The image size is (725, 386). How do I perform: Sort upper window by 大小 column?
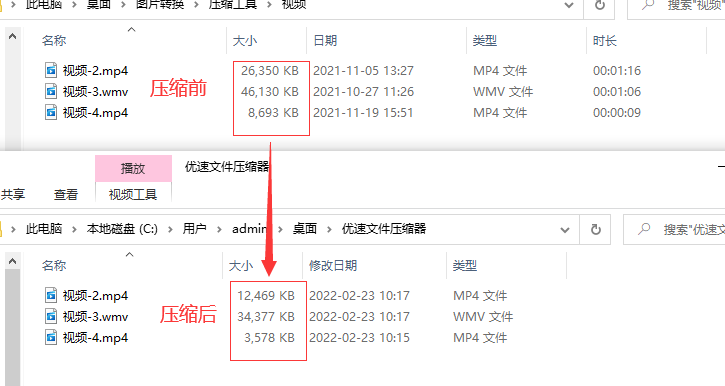coord(245,41)
